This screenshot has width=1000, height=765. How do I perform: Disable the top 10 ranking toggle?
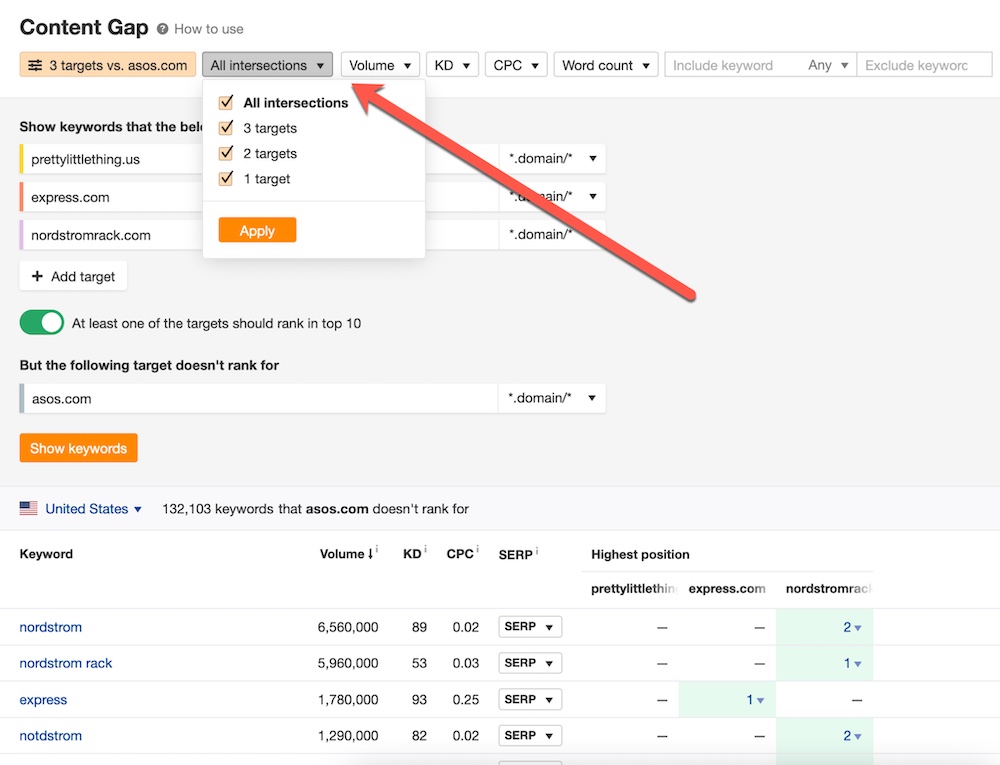42,323
